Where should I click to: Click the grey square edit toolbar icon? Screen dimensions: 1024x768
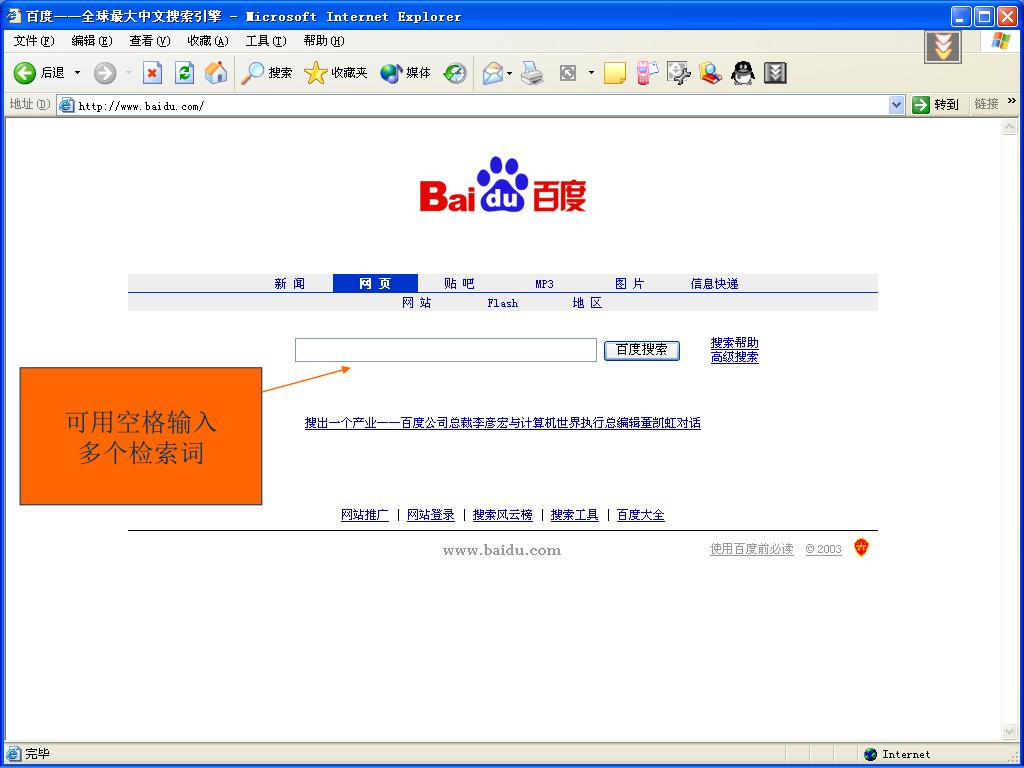click(x=568, y=73)
